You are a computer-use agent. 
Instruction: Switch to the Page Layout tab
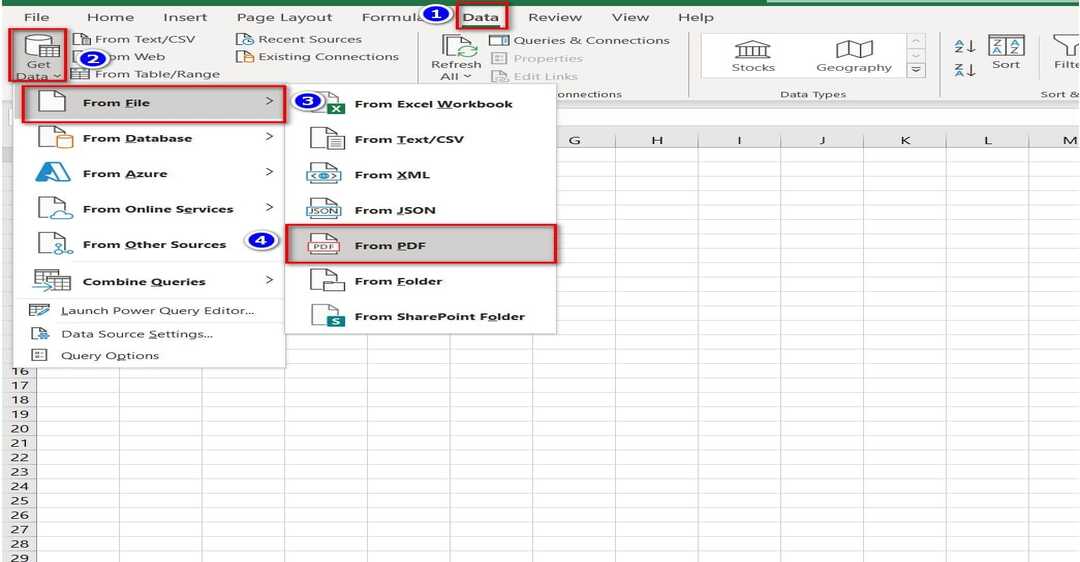point(284,17)
